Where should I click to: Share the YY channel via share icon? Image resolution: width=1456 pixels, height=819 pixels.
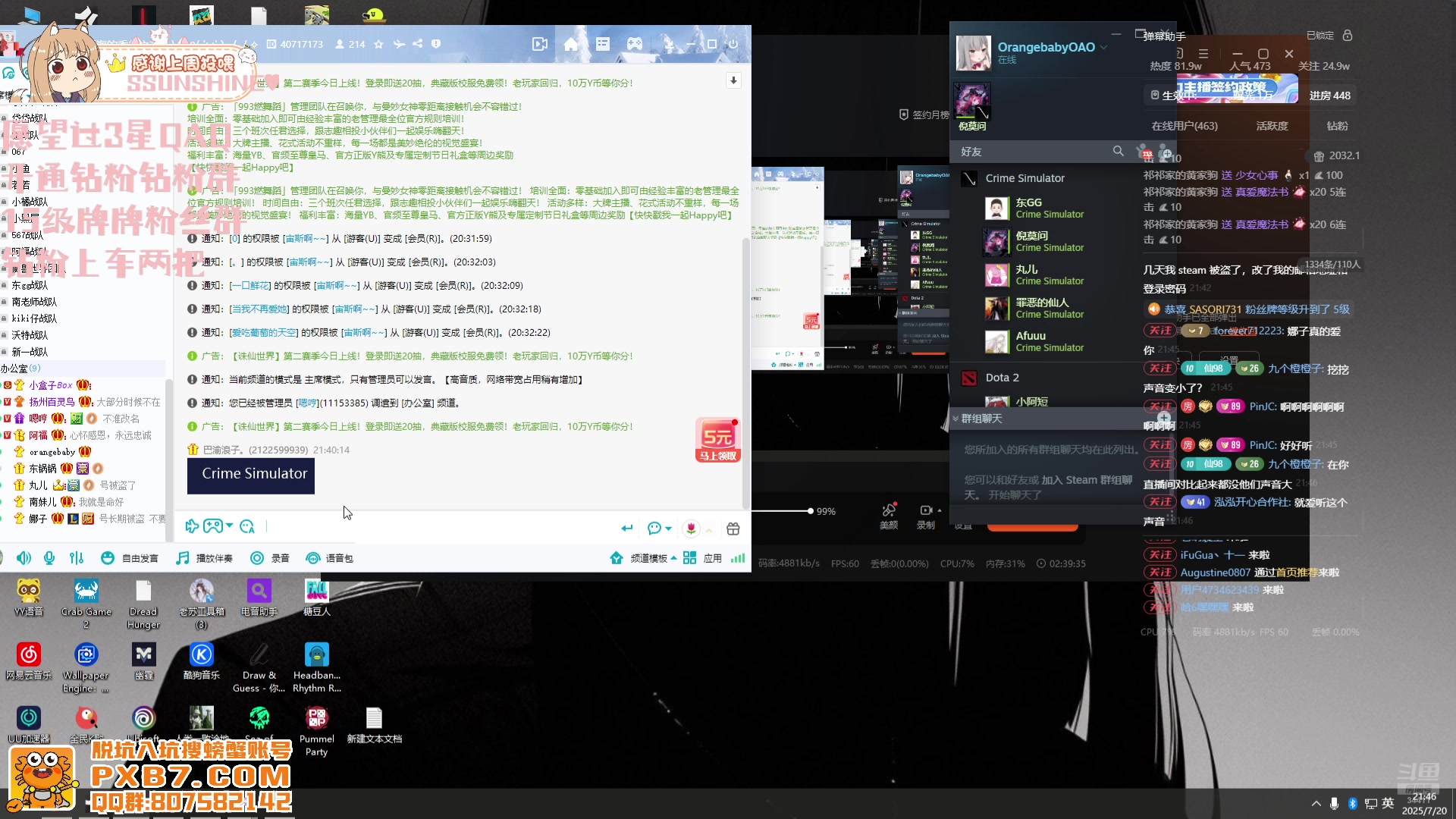[x=418, y=44]
